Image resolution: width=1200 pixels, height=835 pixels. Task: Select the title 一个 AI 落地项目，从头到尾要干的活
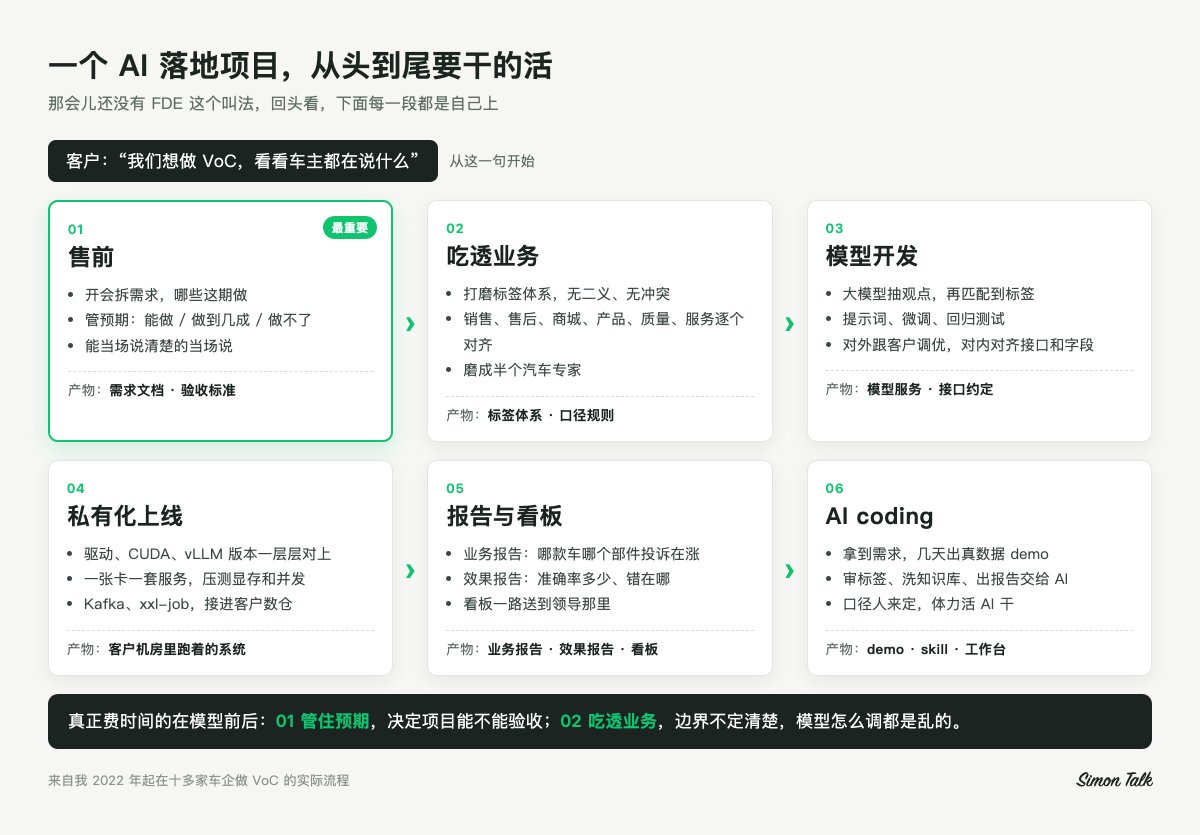click(300, 66)
